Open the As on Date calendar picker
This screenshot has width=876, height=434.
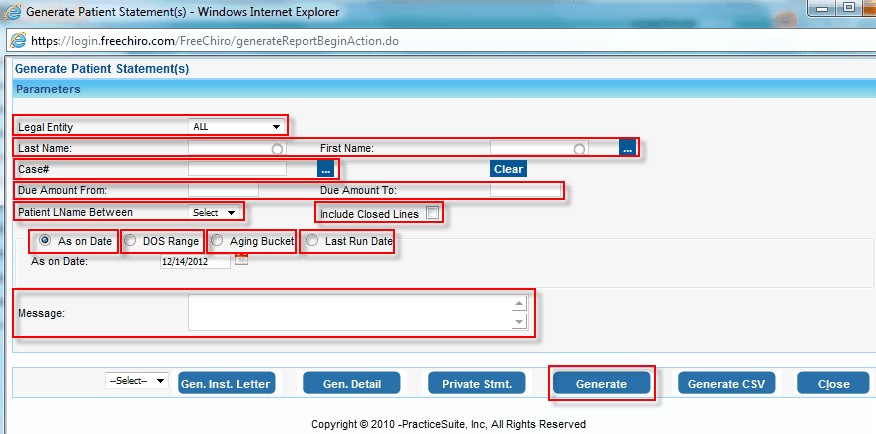click(x=241, y=261)
